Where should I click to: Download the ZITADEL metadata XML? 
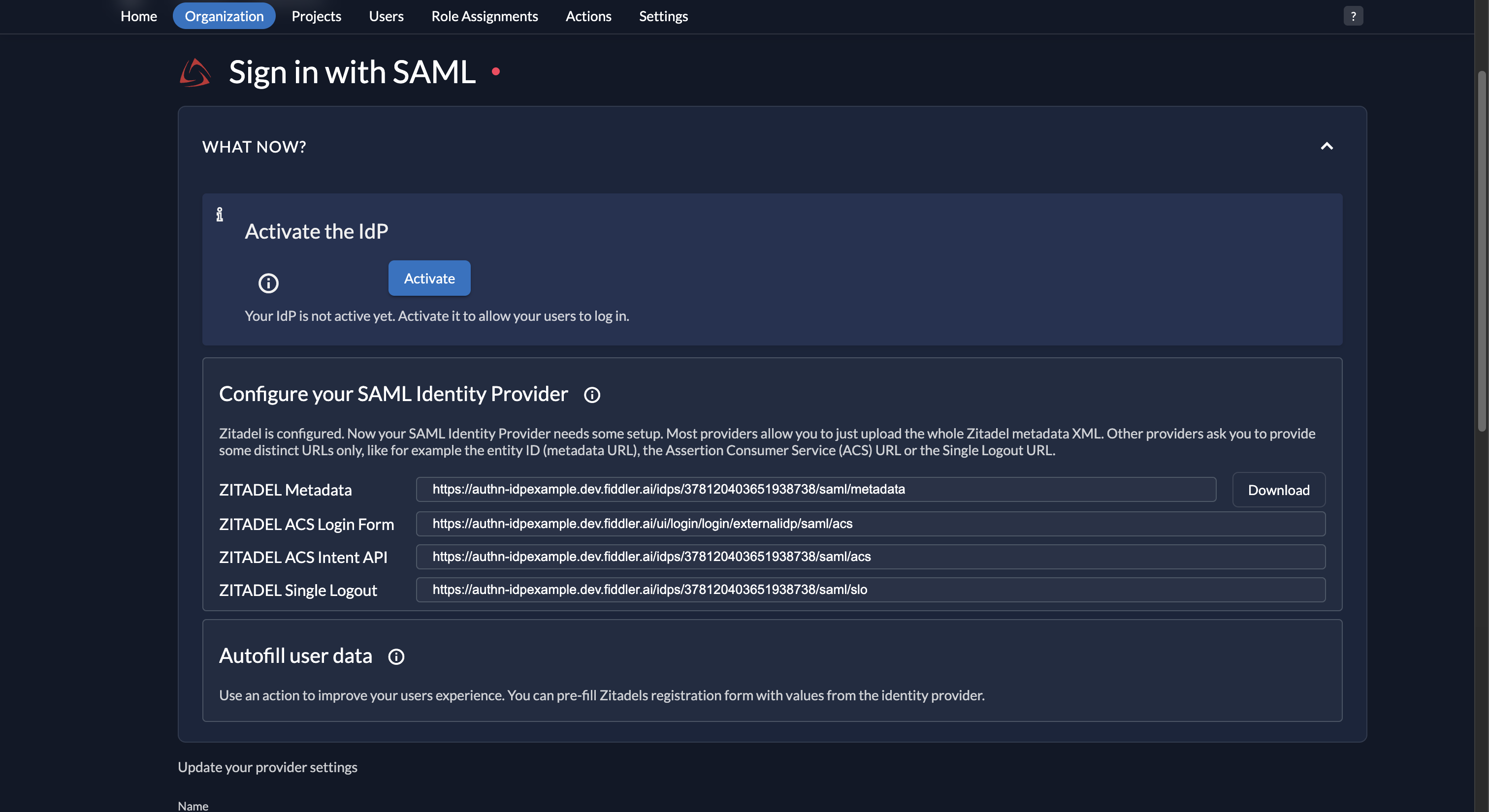pos(1279,490)
